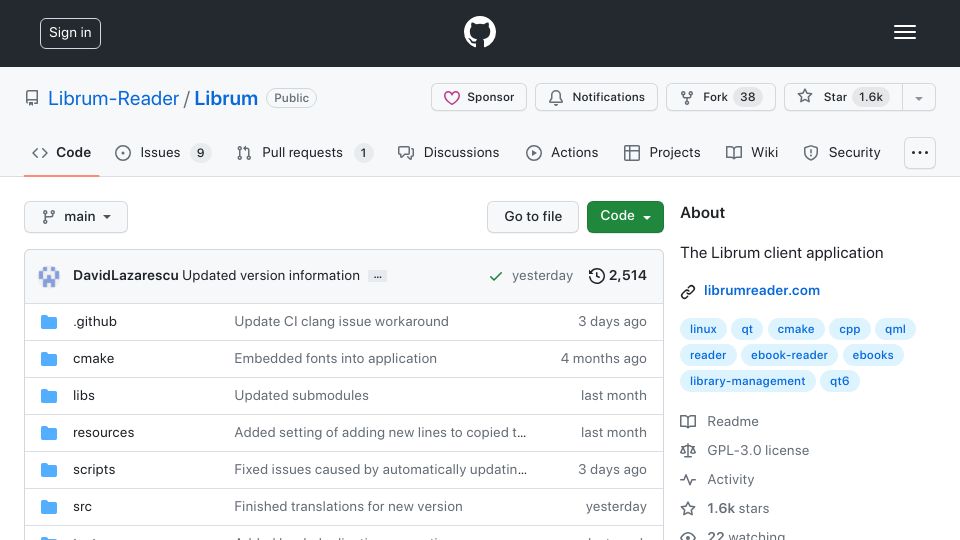
Task: Select the linux topic tag
Action: point(703,329)
